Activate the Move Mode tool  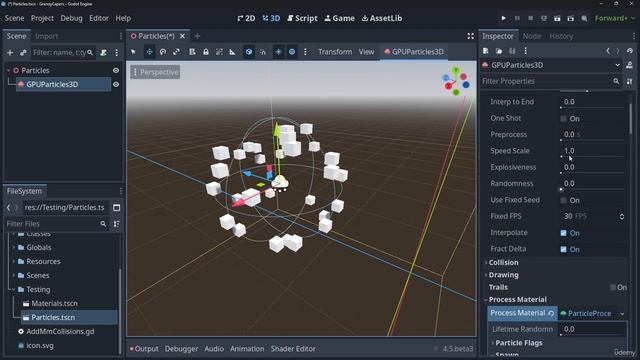tap(149, 52)
